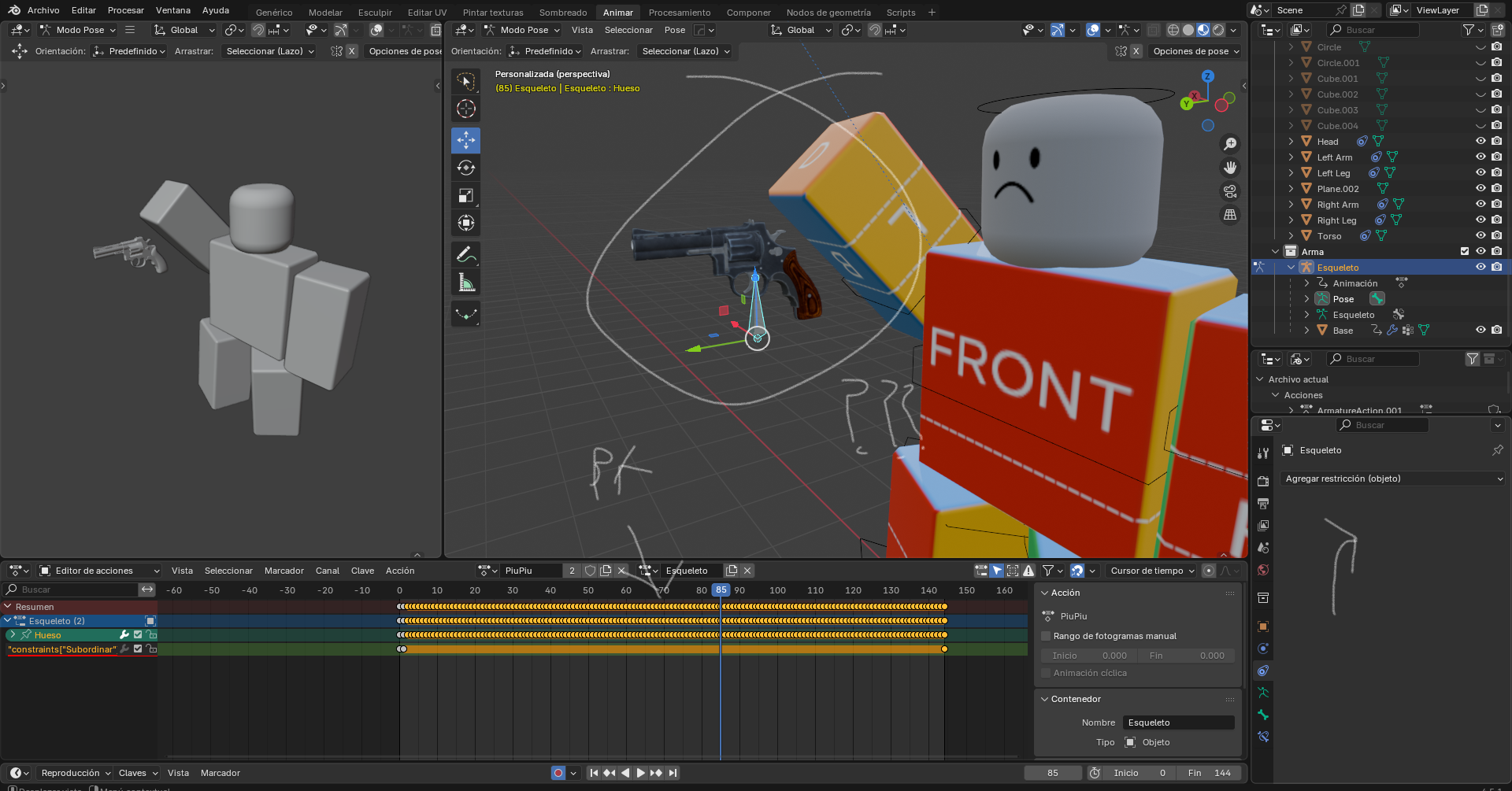Open the Tool properties tab
The width and height of the screenshot is (1512, 791).
tap(1263, 453)
